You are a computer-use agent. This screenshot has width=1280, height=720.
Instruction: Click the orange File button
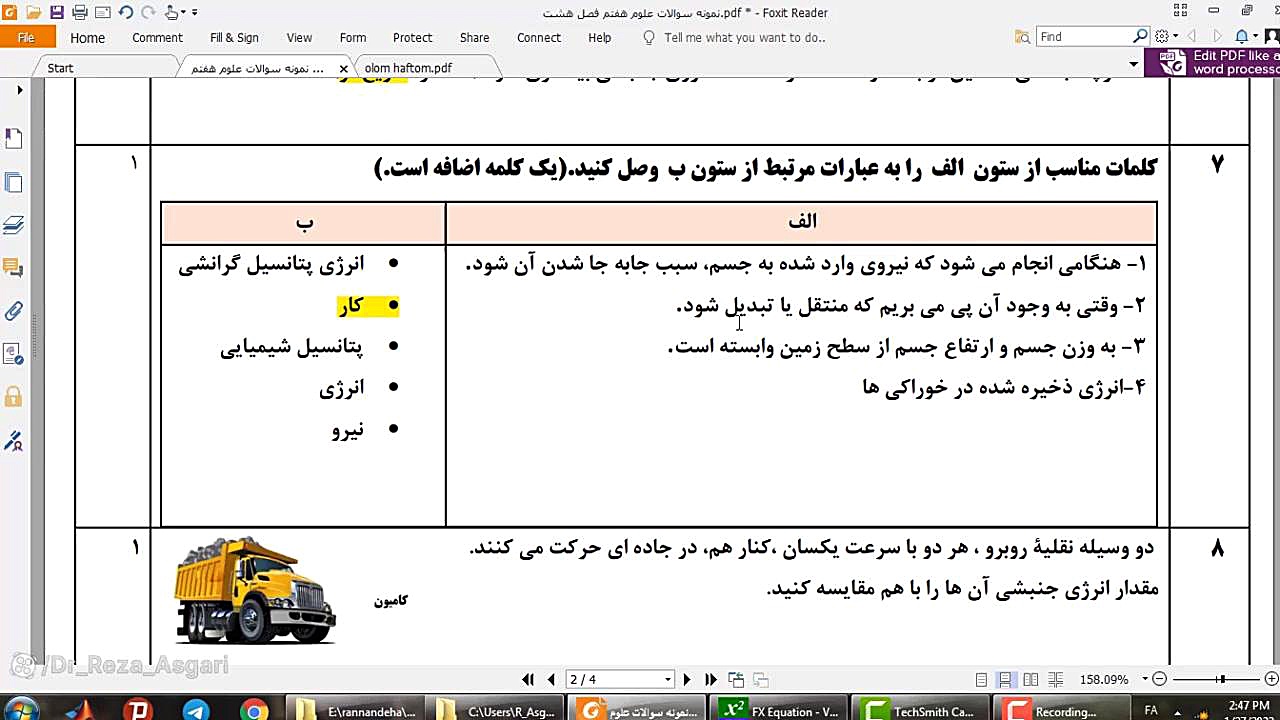pos(27,38)
